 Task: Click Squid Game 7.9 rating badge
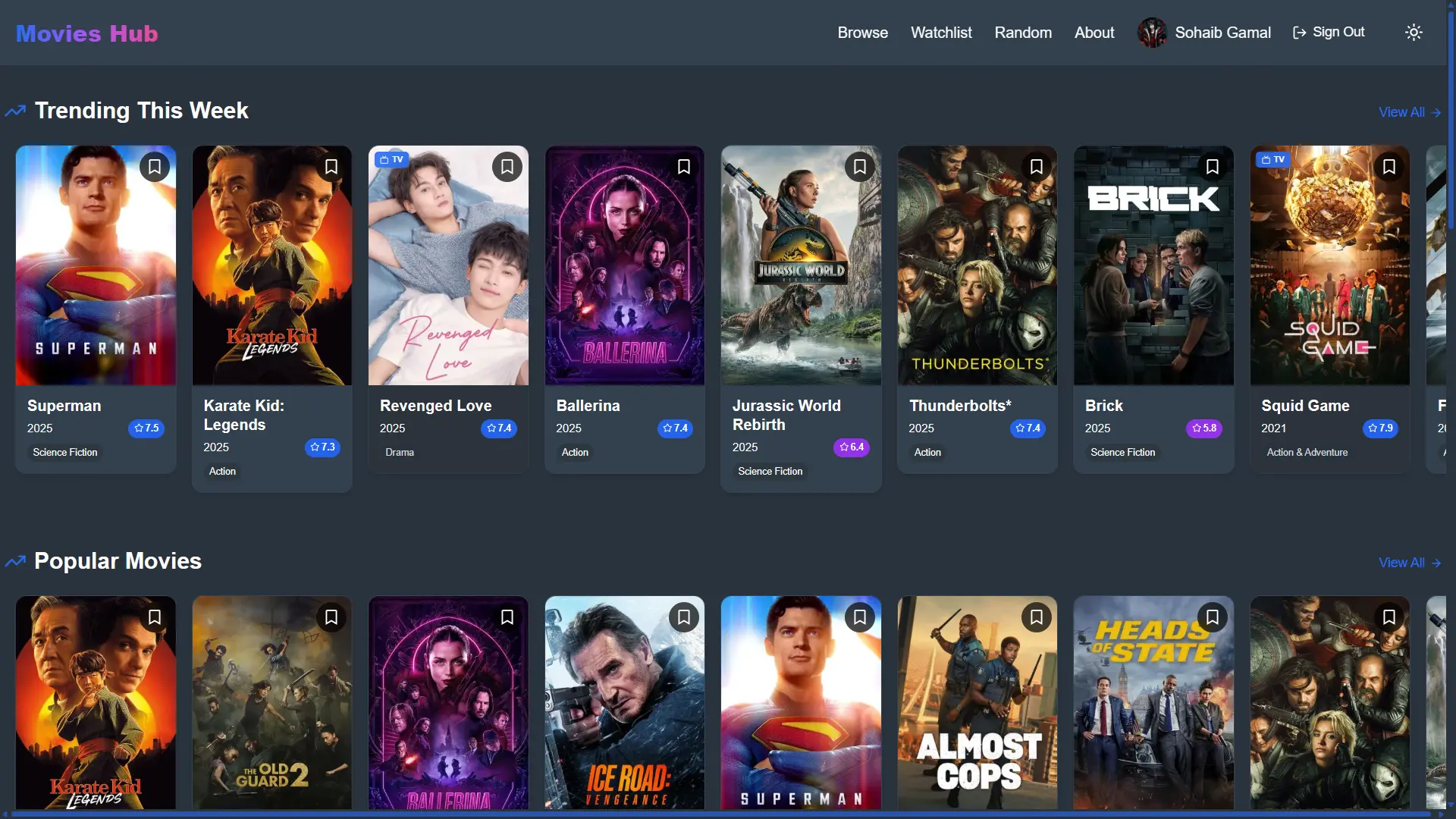tap(1380, 428)
